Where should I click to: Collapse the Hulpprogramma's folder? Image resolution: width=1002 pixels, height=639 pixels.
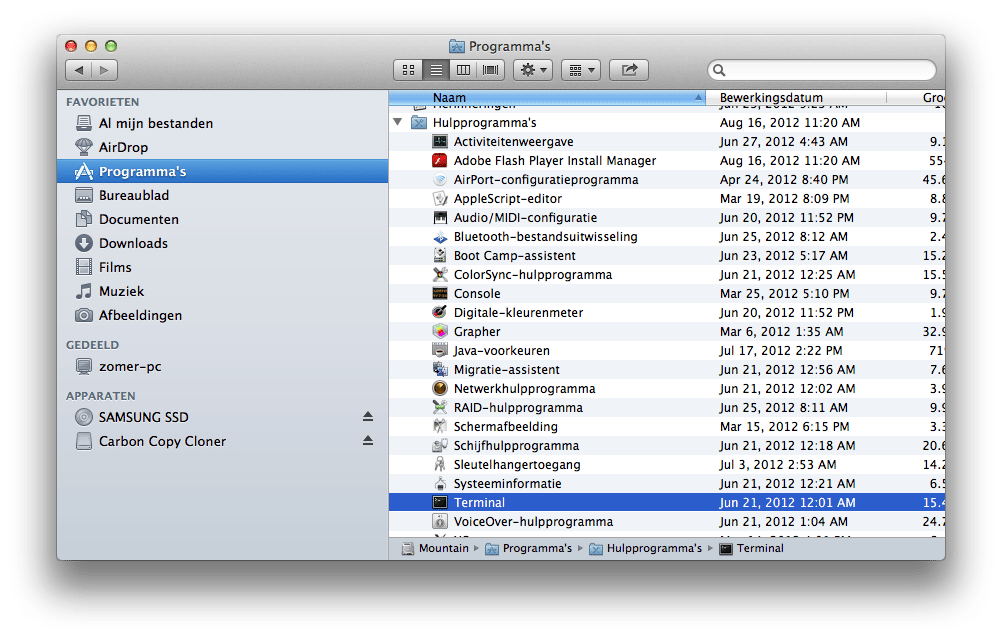pyautogui.click(x=398, y=123)
